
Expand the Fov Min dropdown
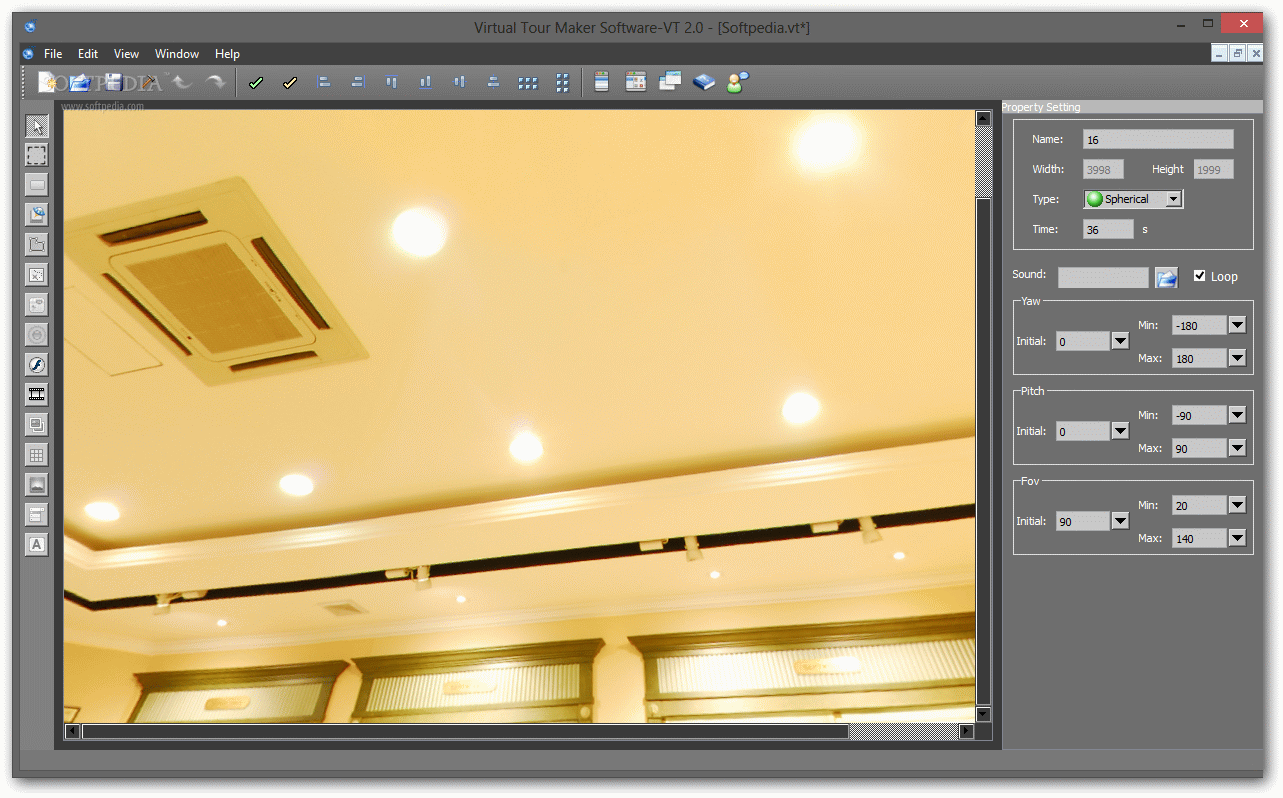pyautogui.click(x=1237, y=505)
